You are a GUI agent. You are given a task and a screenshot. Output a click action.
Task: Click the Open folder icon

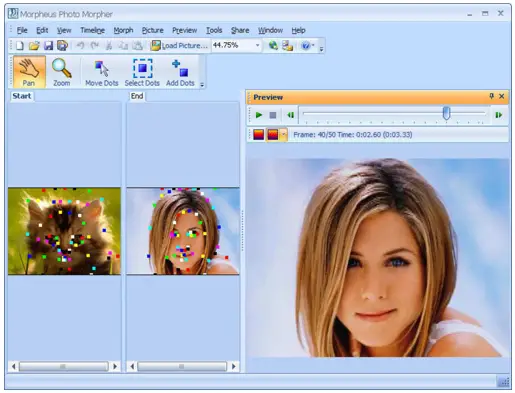34,45
